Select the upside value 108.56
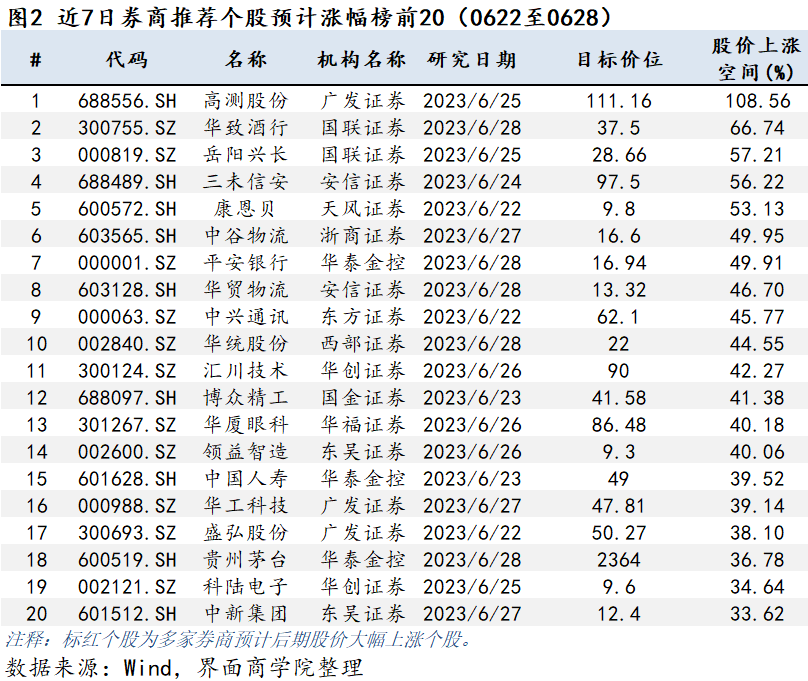808x681 pixels. coord(758,101)
